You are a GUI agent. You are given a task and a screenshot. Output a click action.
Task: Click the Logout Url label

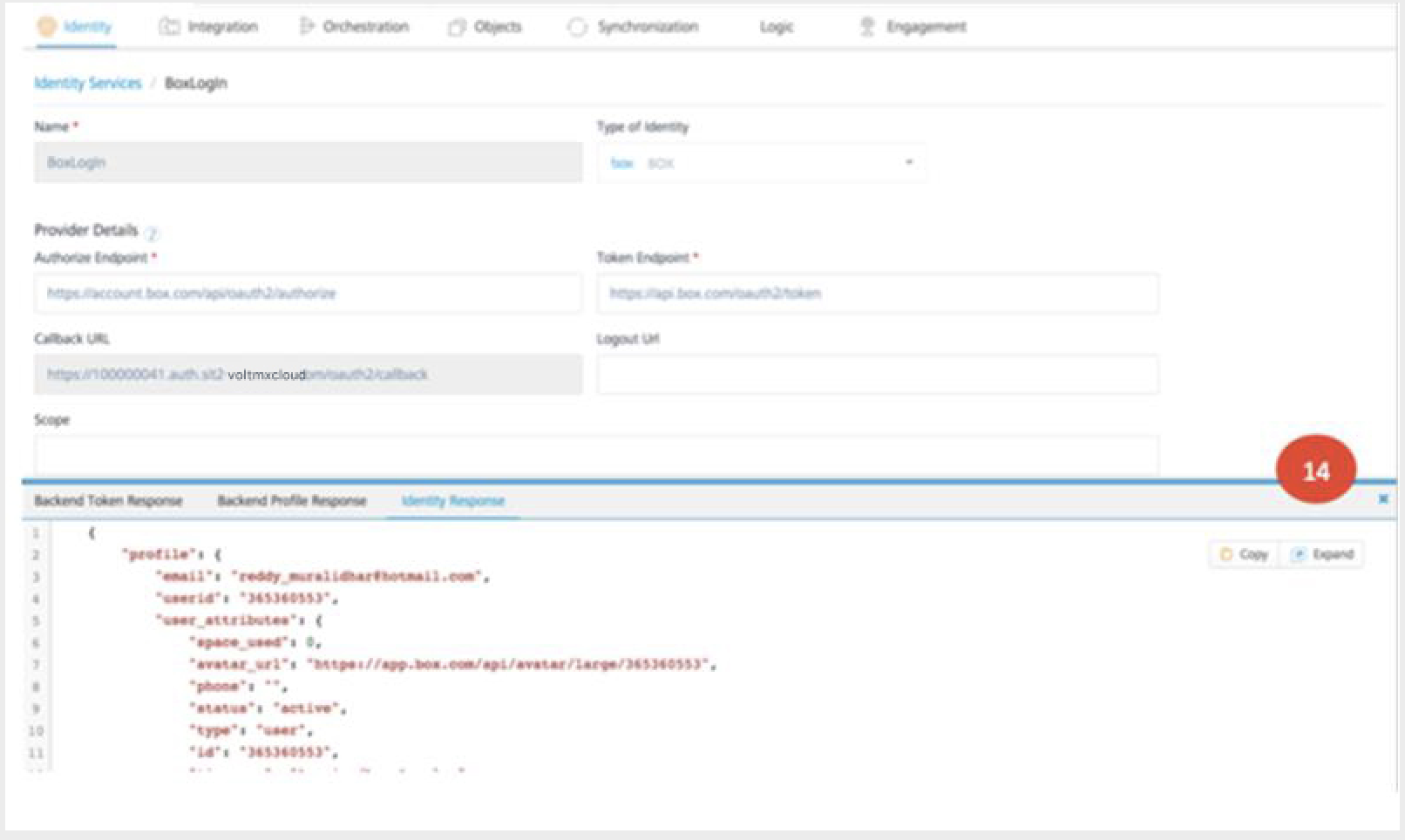(628, 338)
